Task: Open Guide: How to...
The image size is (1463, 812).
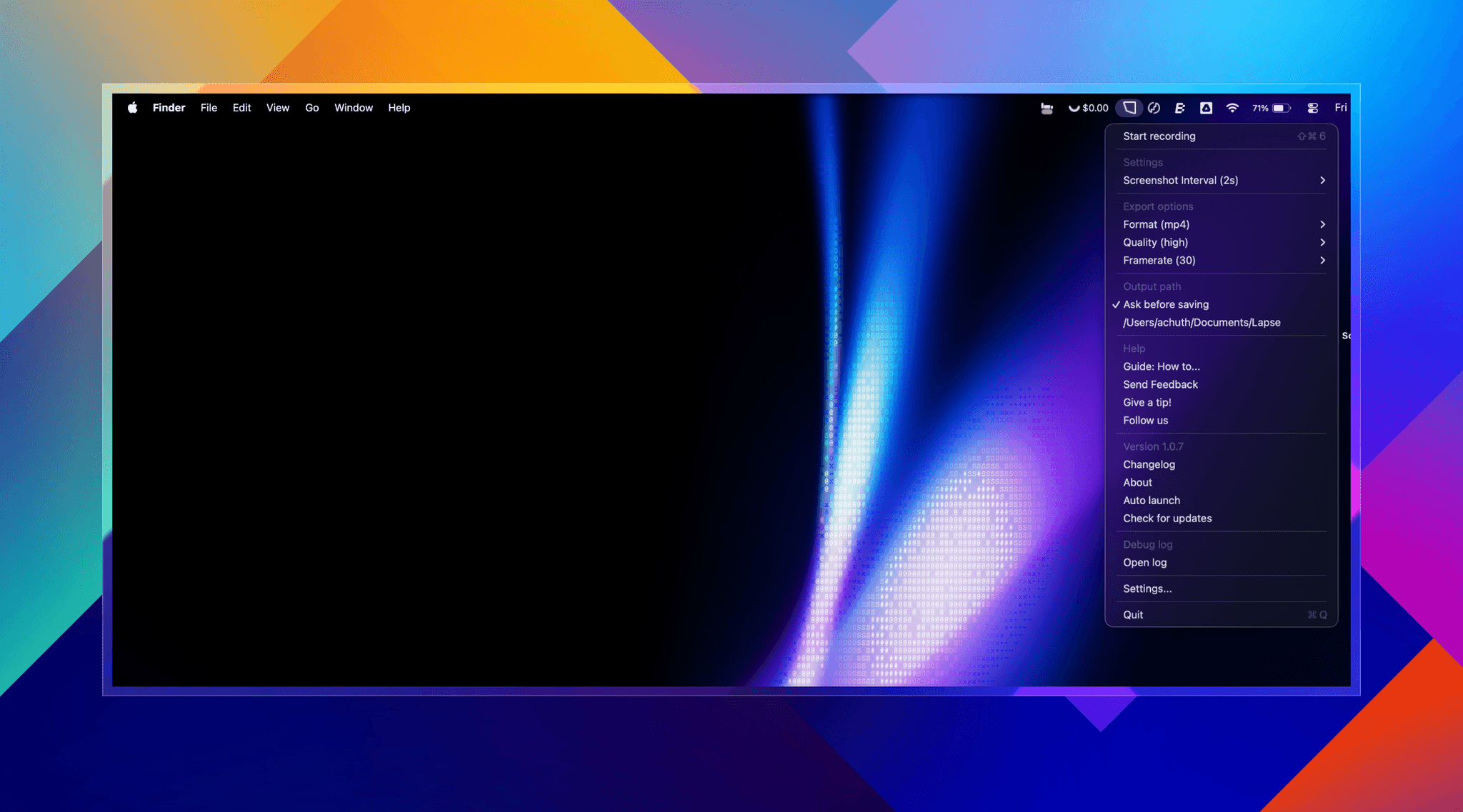Action: (1221, 366)
